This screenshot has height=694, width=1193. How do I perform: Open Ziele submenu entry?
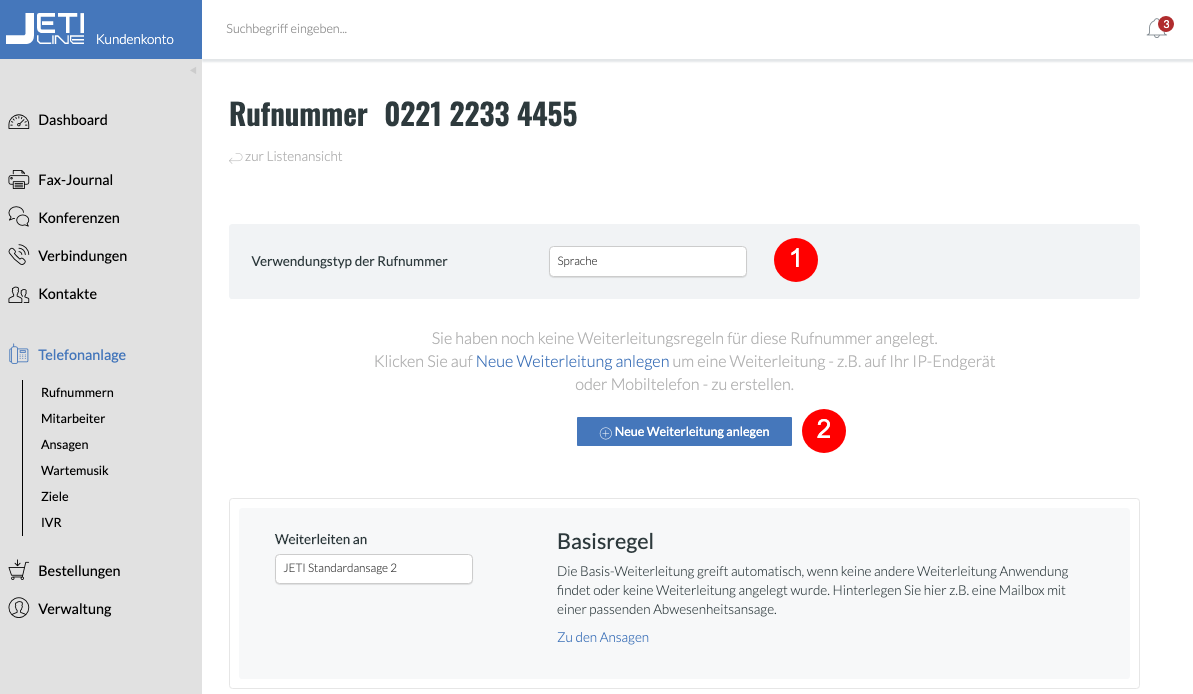[55, 496]
